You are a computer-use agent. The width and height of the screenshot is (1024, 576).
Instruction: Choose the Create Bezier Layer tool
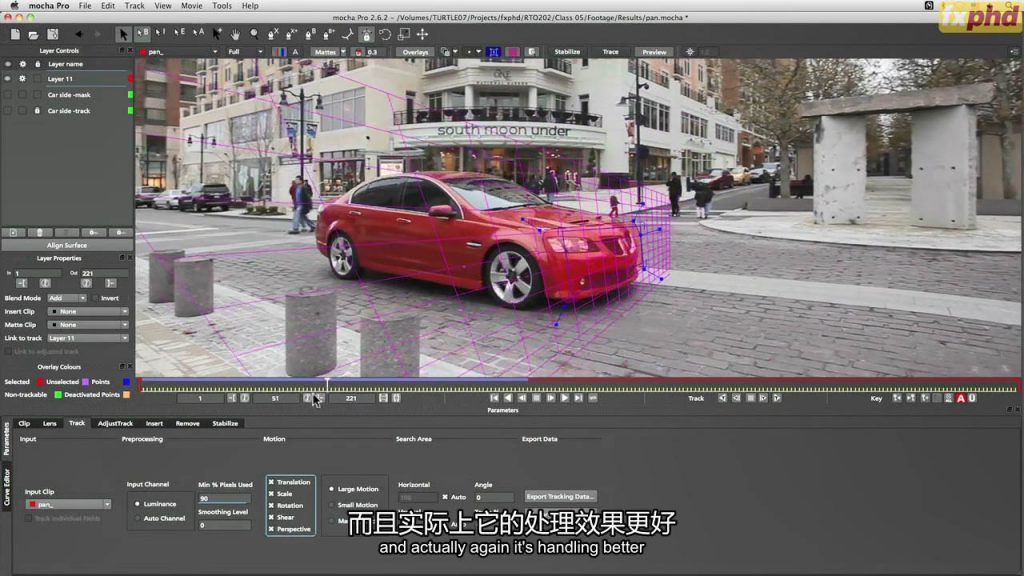coord(311,34)
